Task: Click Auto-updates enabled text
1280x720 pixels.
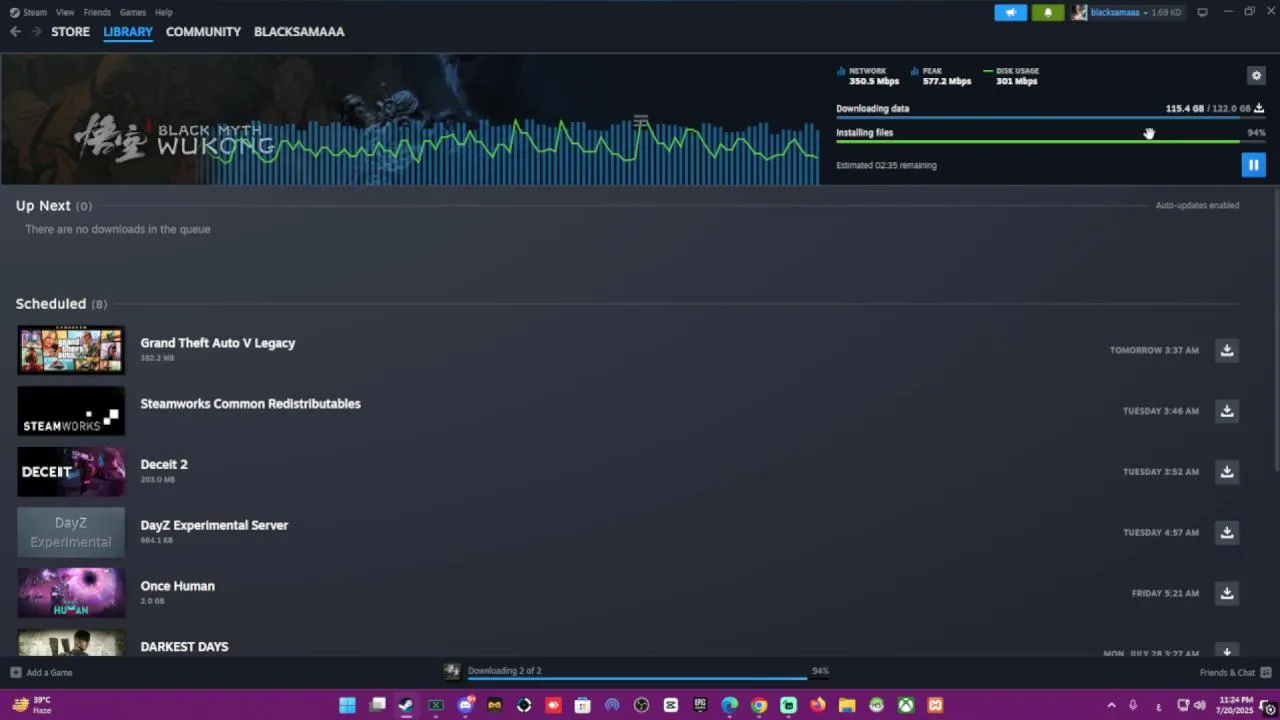Action: pos(1197,205)
